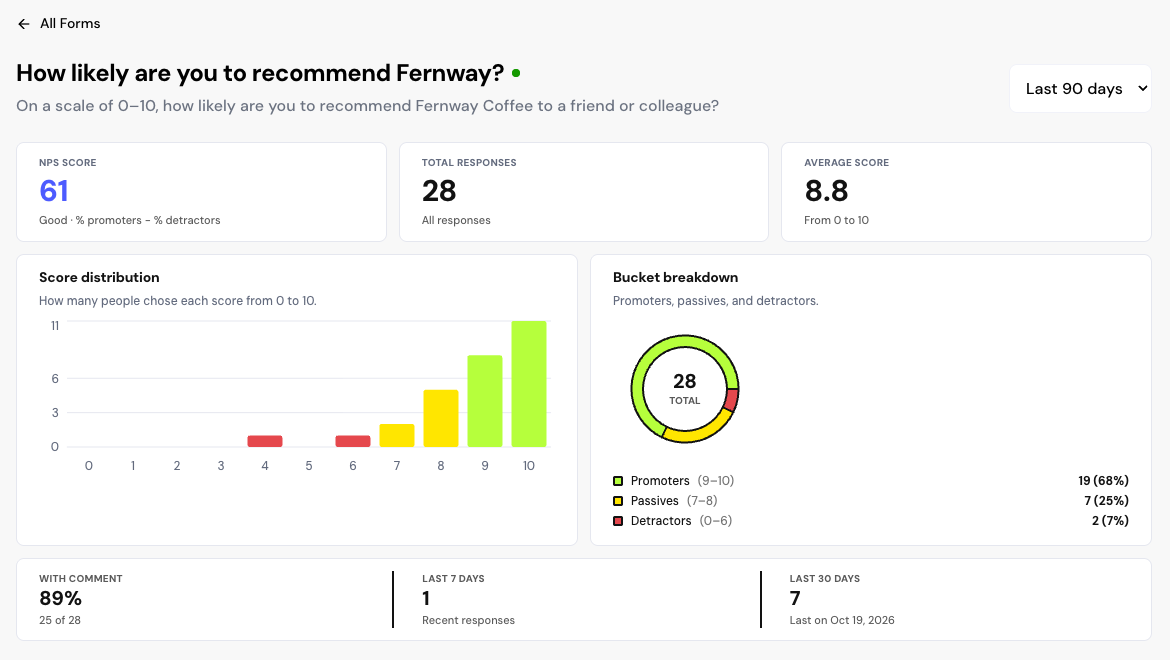Click the red Detractors legend swatch

[618, 521]
